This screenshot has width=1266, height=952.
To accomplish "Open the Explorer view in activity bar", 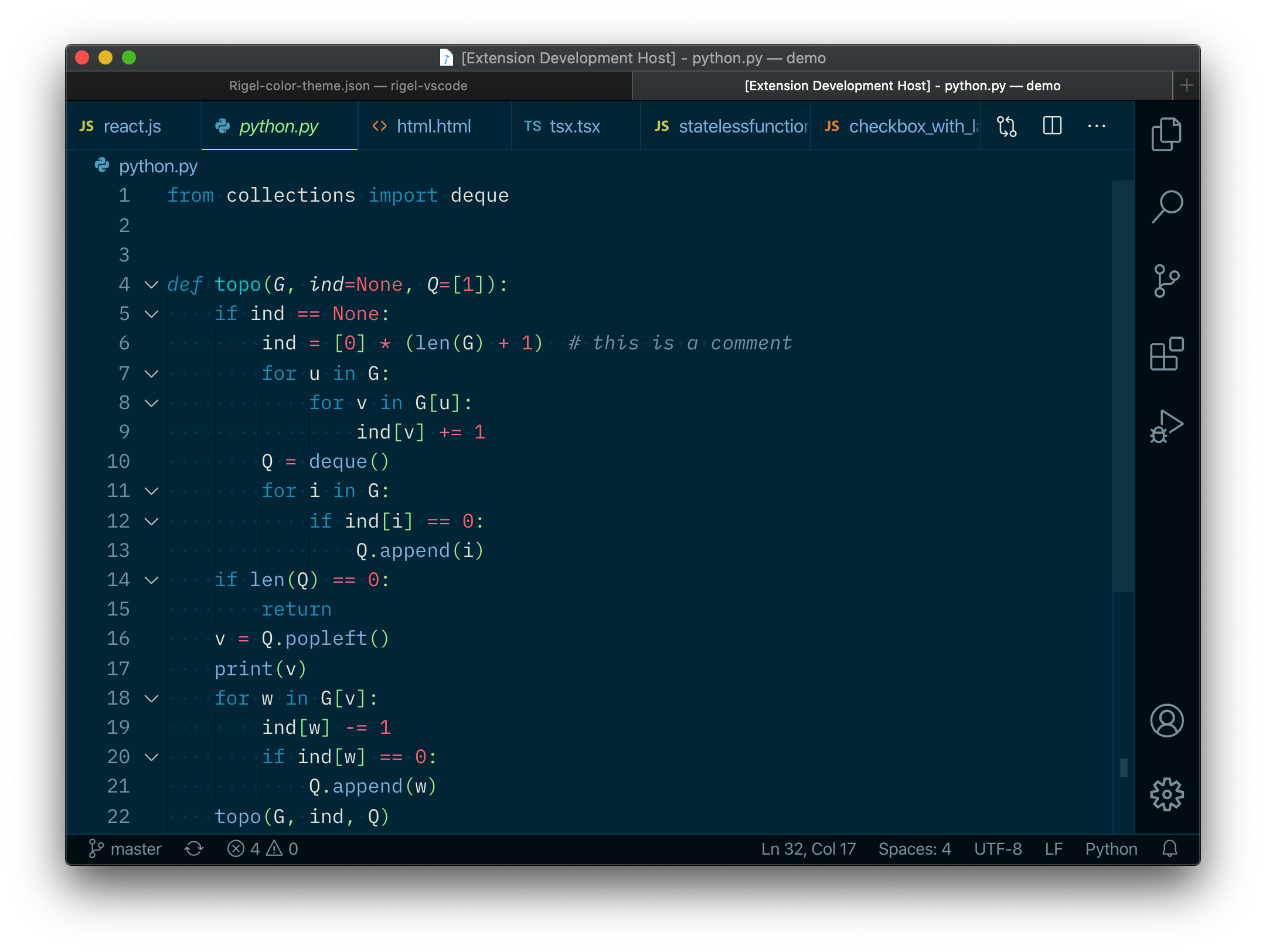I will [1166, 134].
